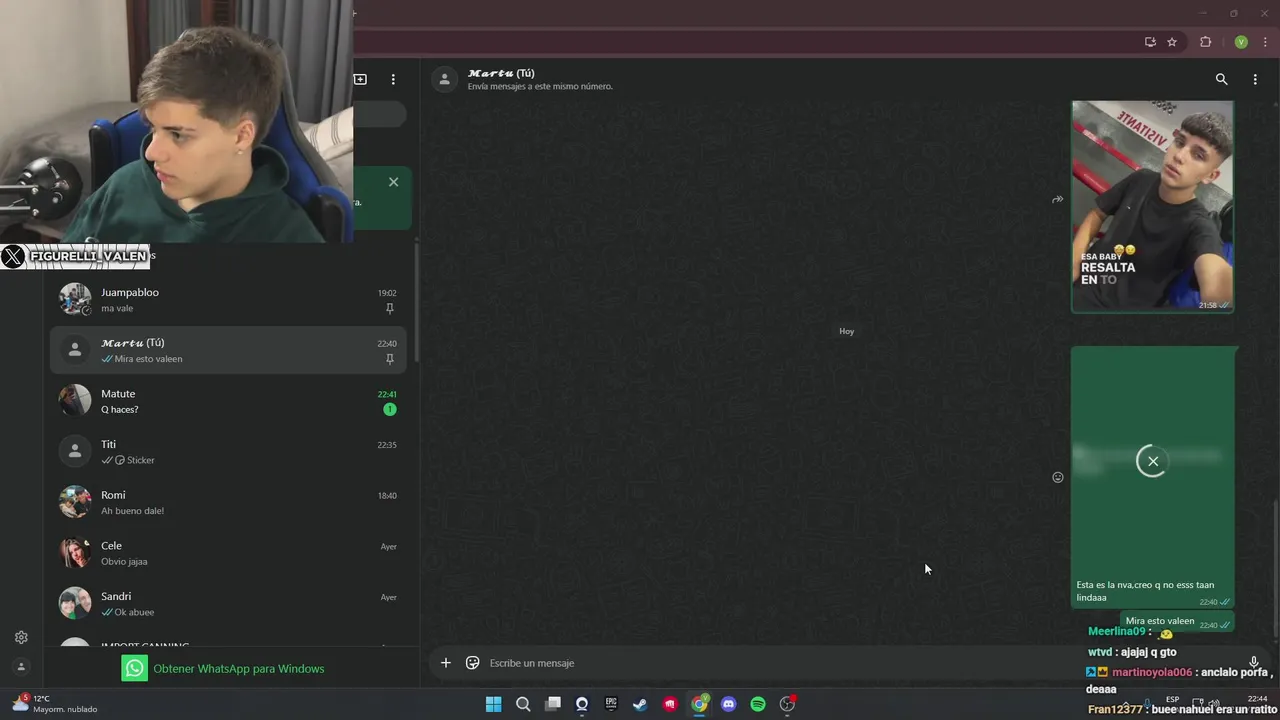Click the new chat icon above the chat list
The width and height of the screenshot is (1280, 720).
pos(360,79)
